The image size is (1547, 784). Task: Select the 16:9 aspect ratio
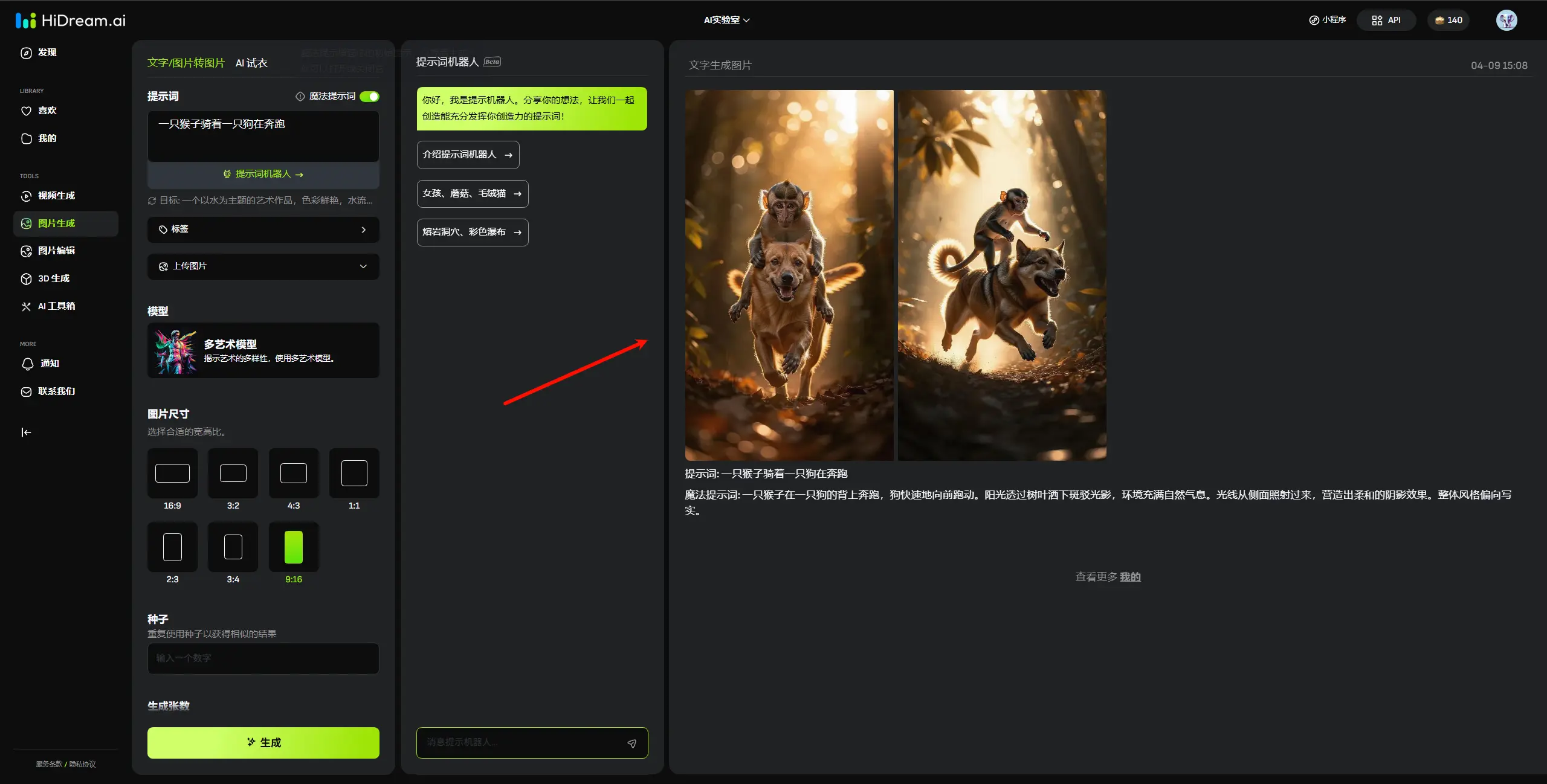[x=172, y=474]
